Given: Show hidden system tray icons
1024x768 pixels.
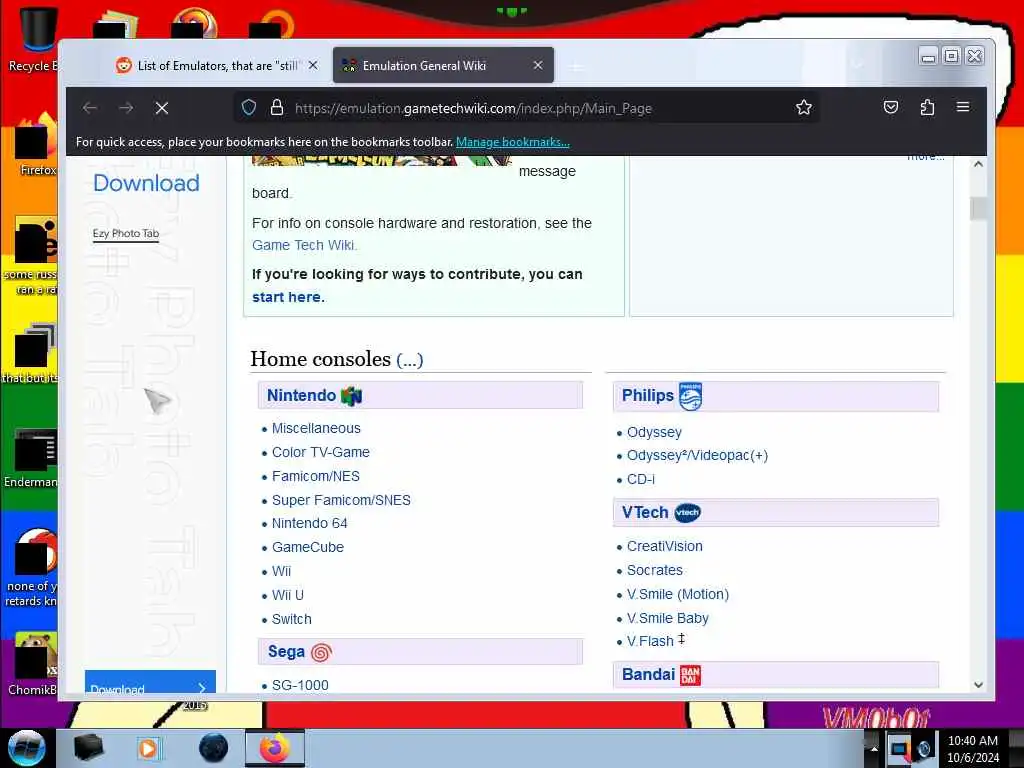Looking at the screenshot, I should tap(874, 749).
